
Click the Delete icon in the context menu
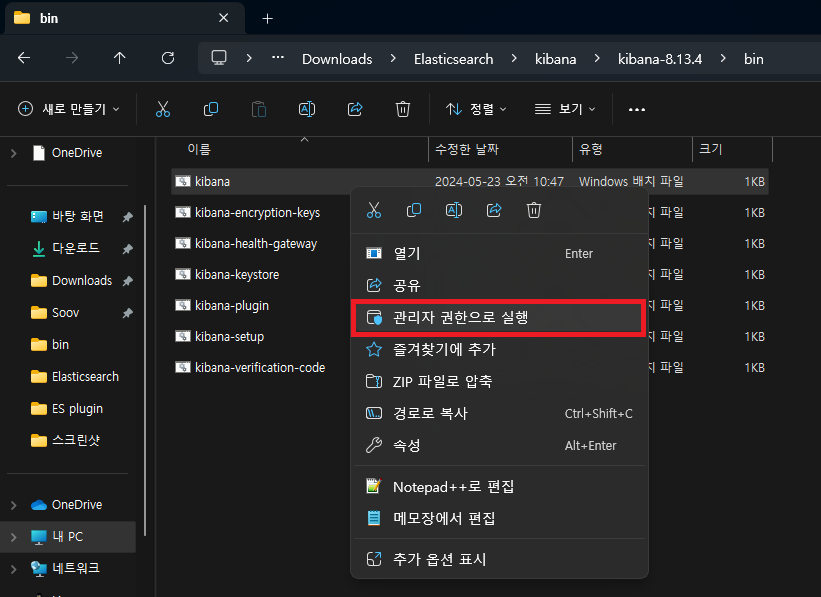[534, 210]
